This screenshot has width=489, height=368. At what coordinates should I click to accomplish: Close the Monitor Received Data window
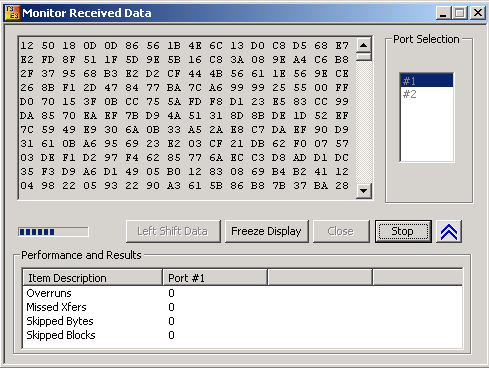pos(478,13)
